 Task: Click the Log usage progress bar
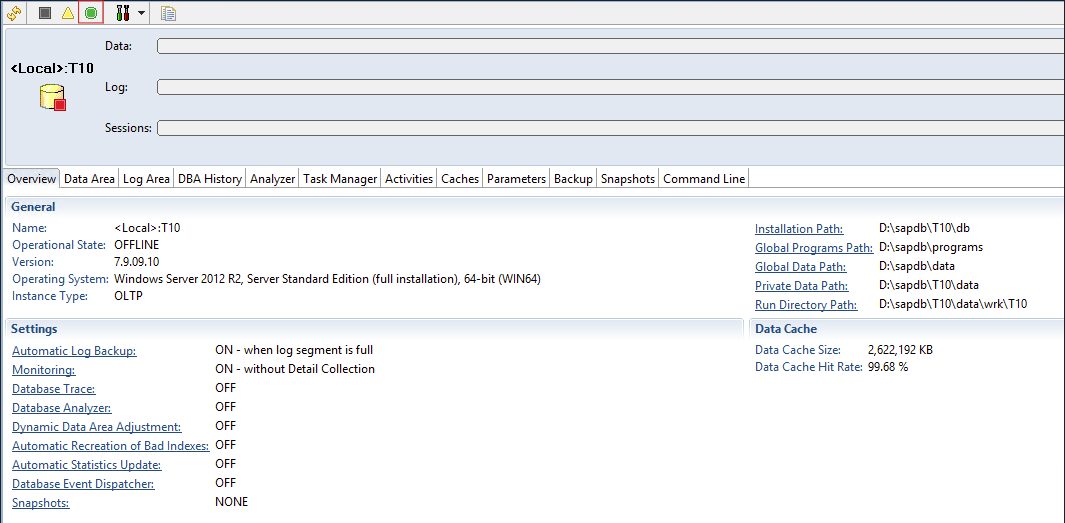[x=611, y=87]
